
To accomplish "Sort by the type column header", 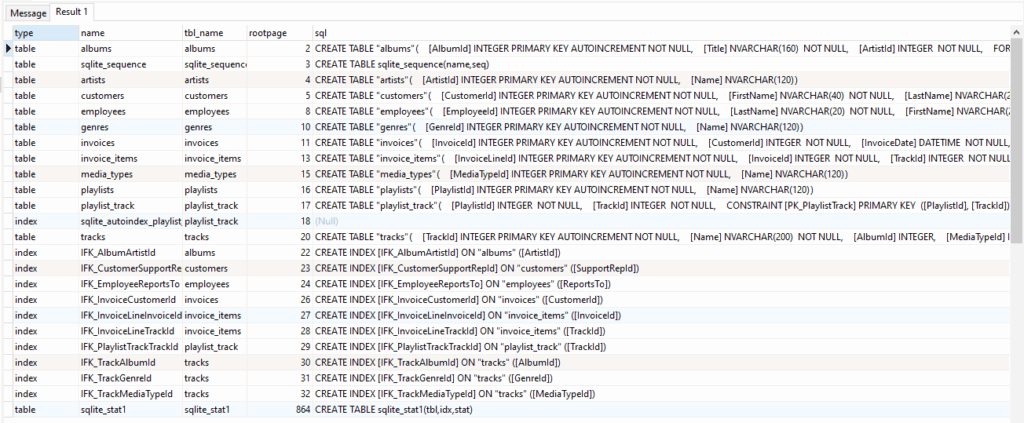I will 45,33.
